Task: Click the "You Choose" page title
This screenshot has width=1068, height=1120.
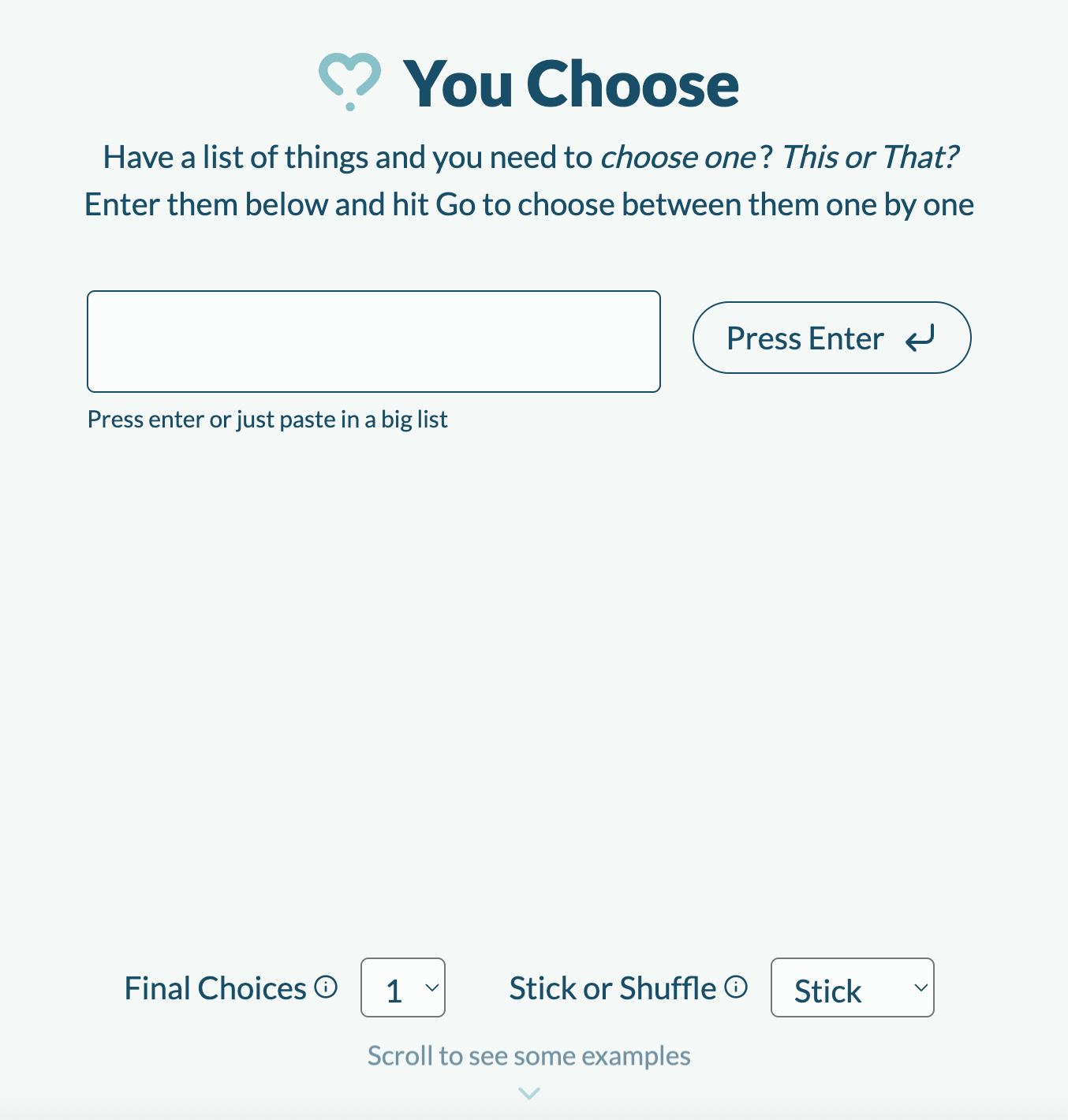Action: 571,84
